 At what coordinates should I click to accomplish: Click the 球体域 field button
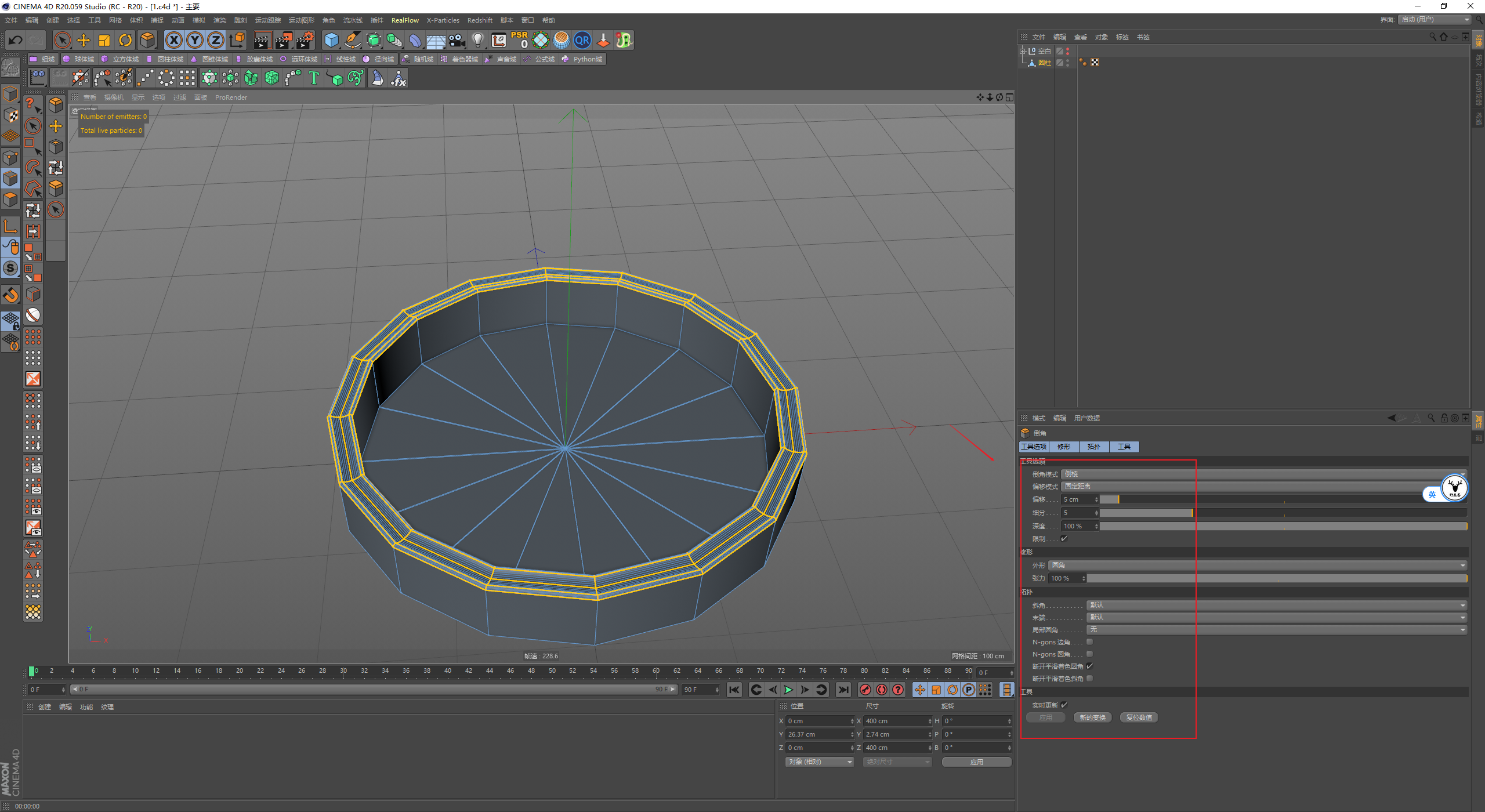(x=79, y=59)
